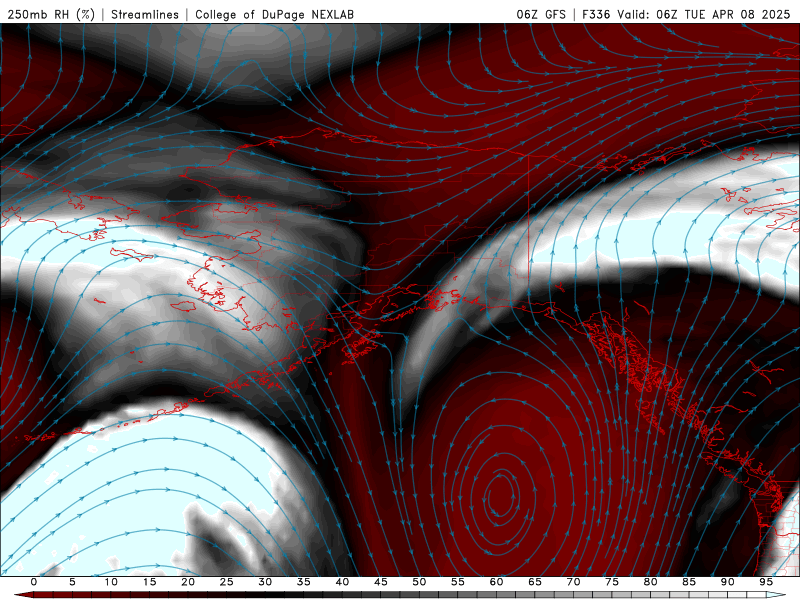Click the "70" colorbar scale label

pyautogui.click(x=573, y=582)
